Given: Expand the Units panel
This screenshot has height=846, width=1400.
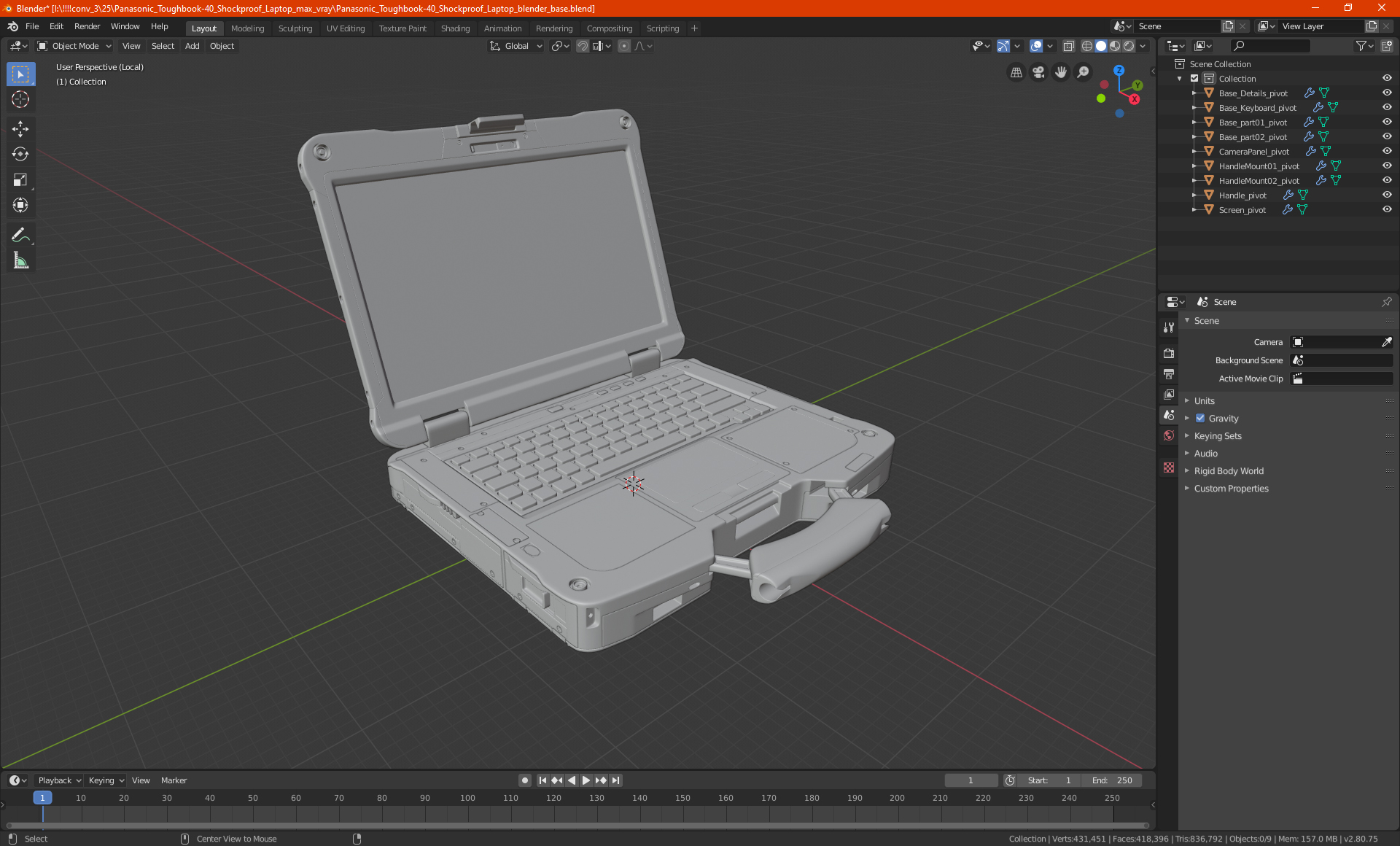Looking at the screenshot, I should (x=1204, y=400).
